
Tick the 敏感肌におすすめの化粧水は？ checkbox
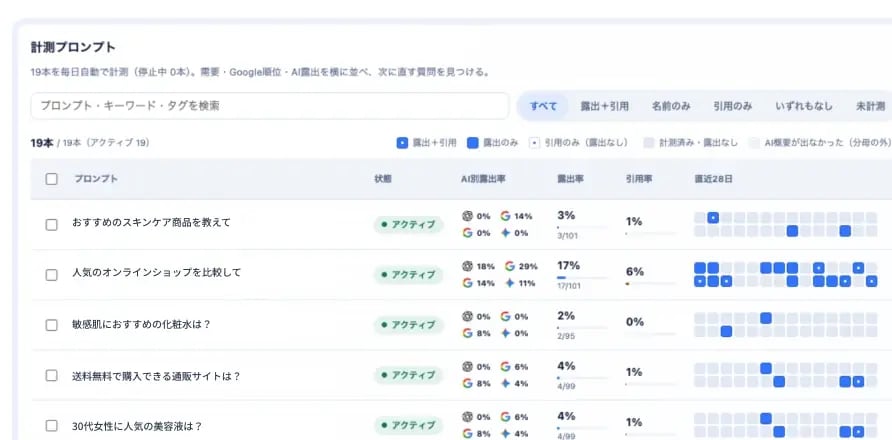point(51,325)
